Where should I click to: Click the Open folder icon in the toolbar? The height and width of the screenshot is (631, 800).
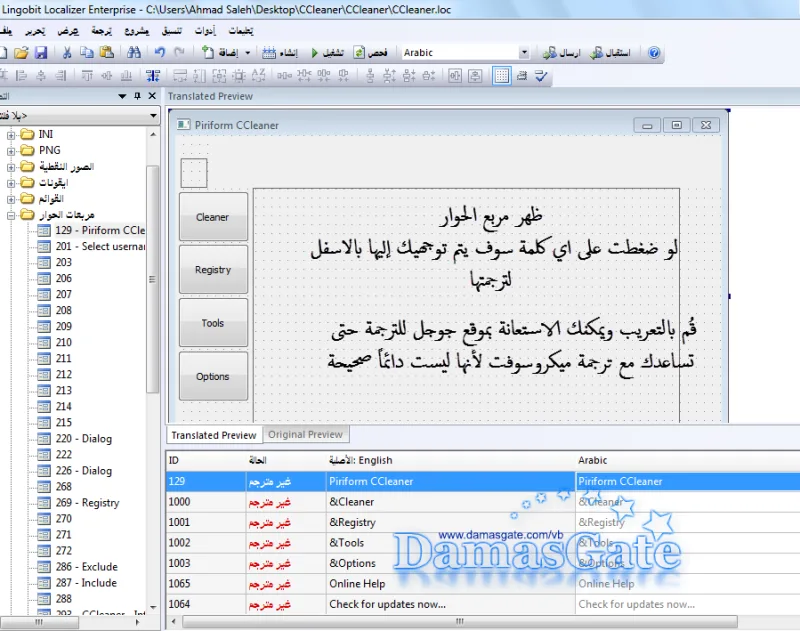pos(21,53)
